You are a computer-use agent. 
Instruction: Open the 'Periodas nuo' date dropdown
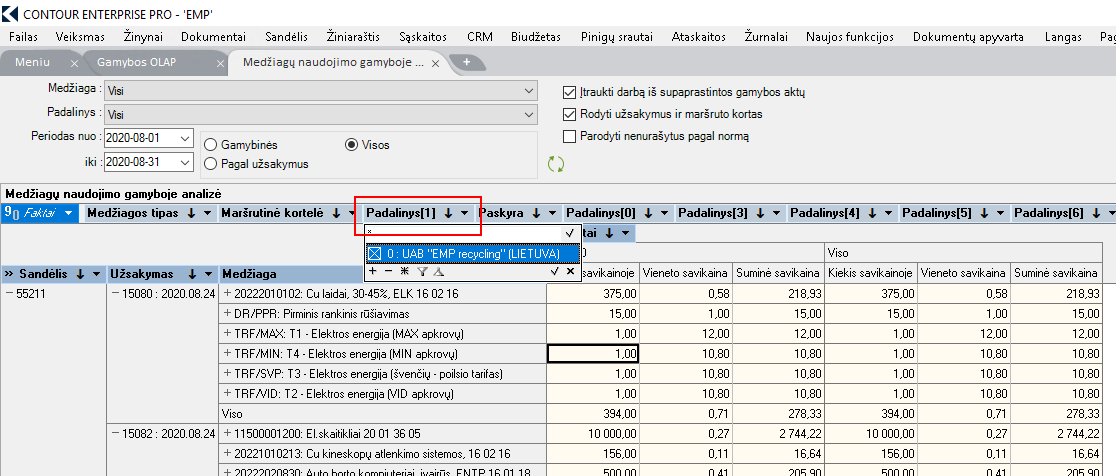point(184,138)
